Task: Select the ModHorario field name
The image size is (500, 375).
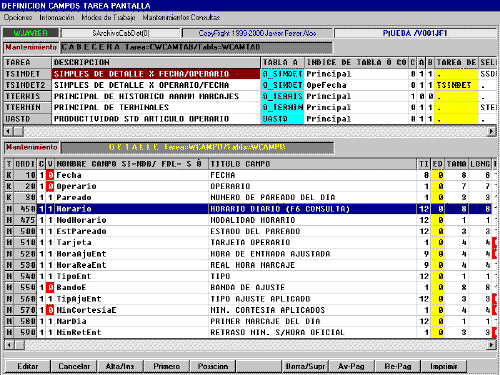Action: (131, 220)
